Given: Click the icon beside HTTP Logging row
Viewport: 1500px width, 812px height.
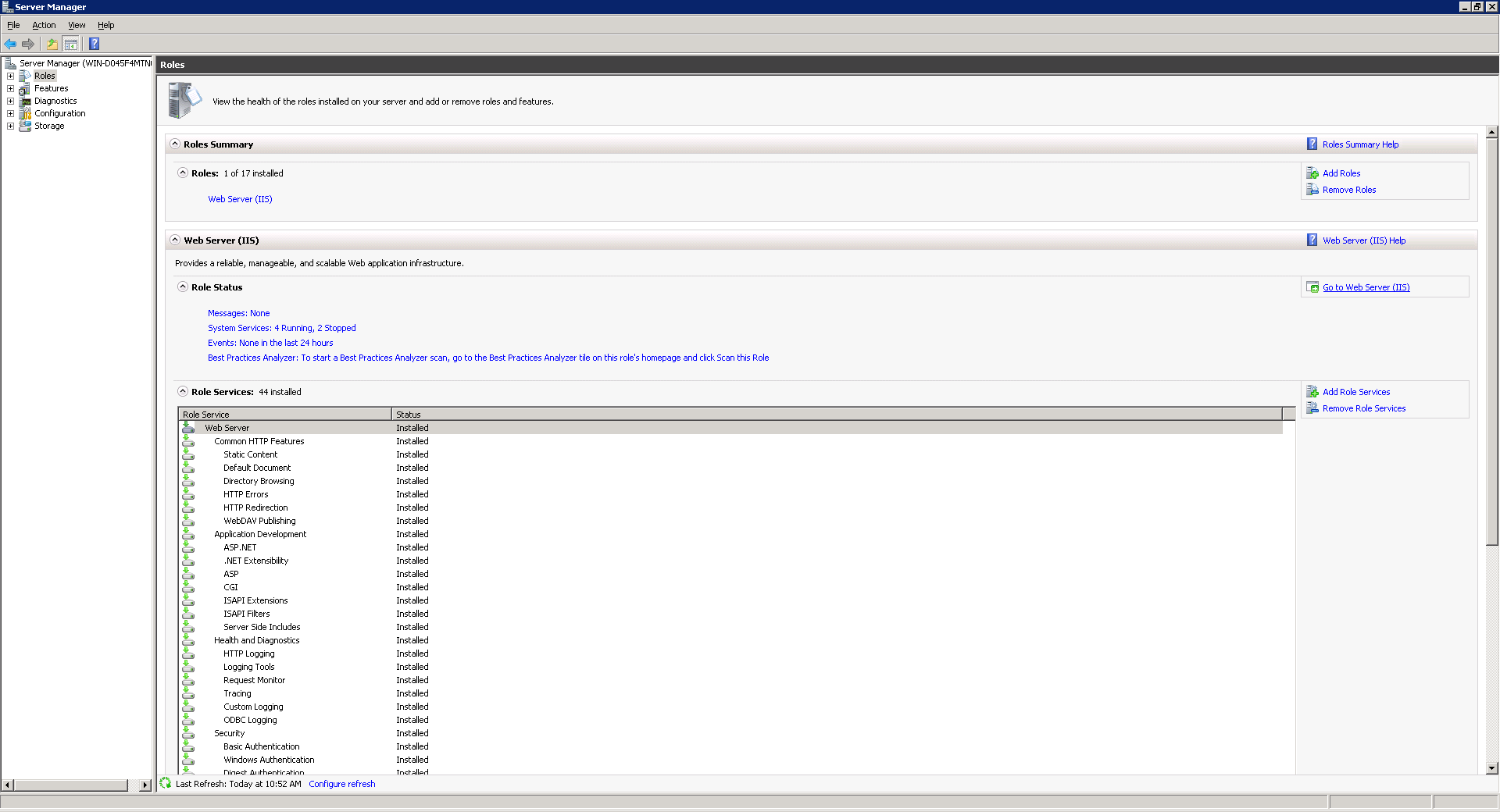Looking at the screenshot, I should tap(188, 653).
